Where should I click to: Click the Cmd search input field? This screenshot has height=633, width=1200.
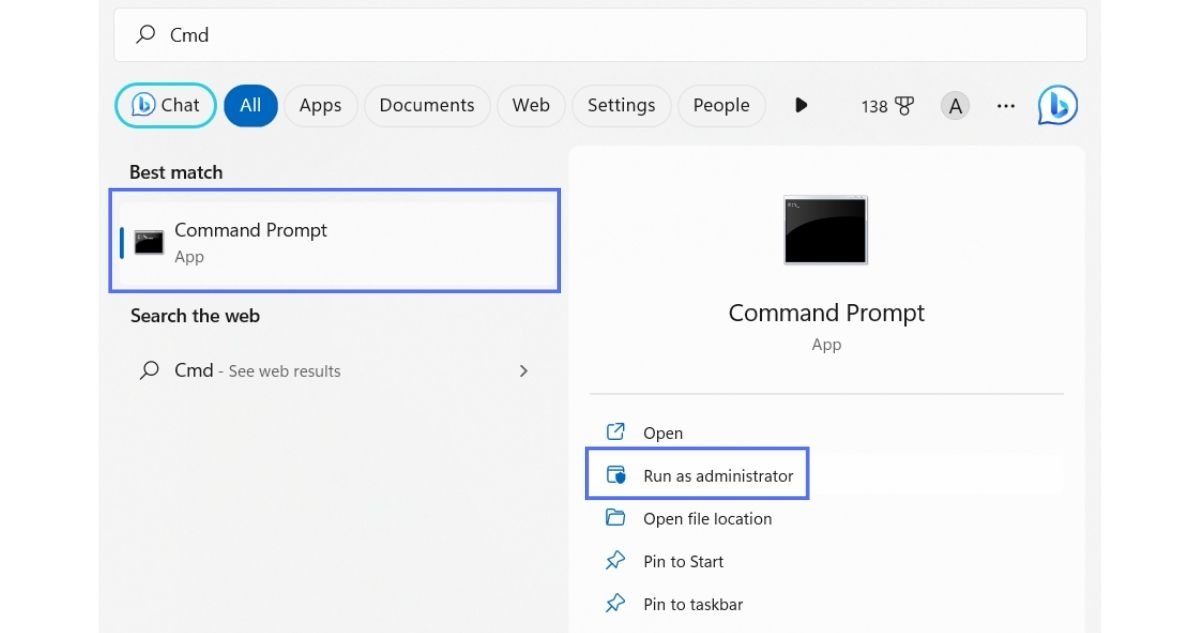click(x=600, y=35)
